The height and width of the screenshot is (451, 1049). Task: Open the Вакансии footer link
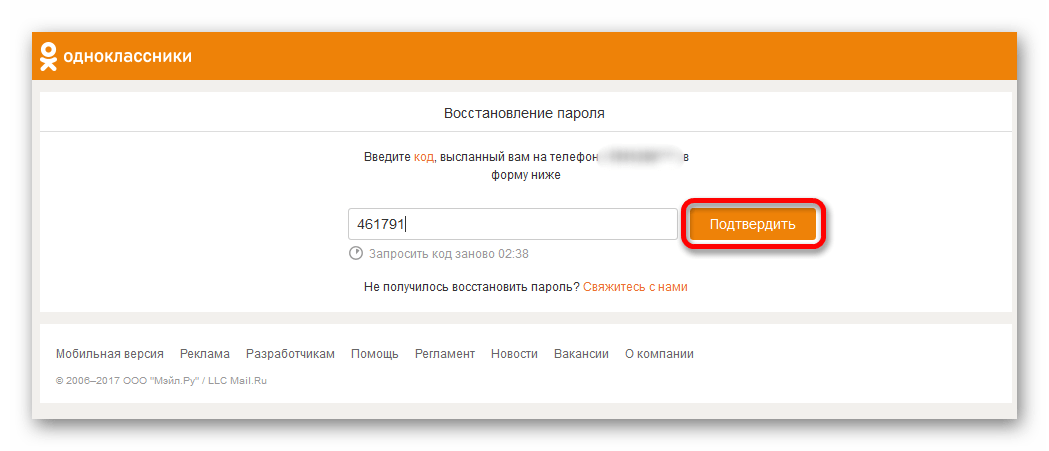[581, 354]
